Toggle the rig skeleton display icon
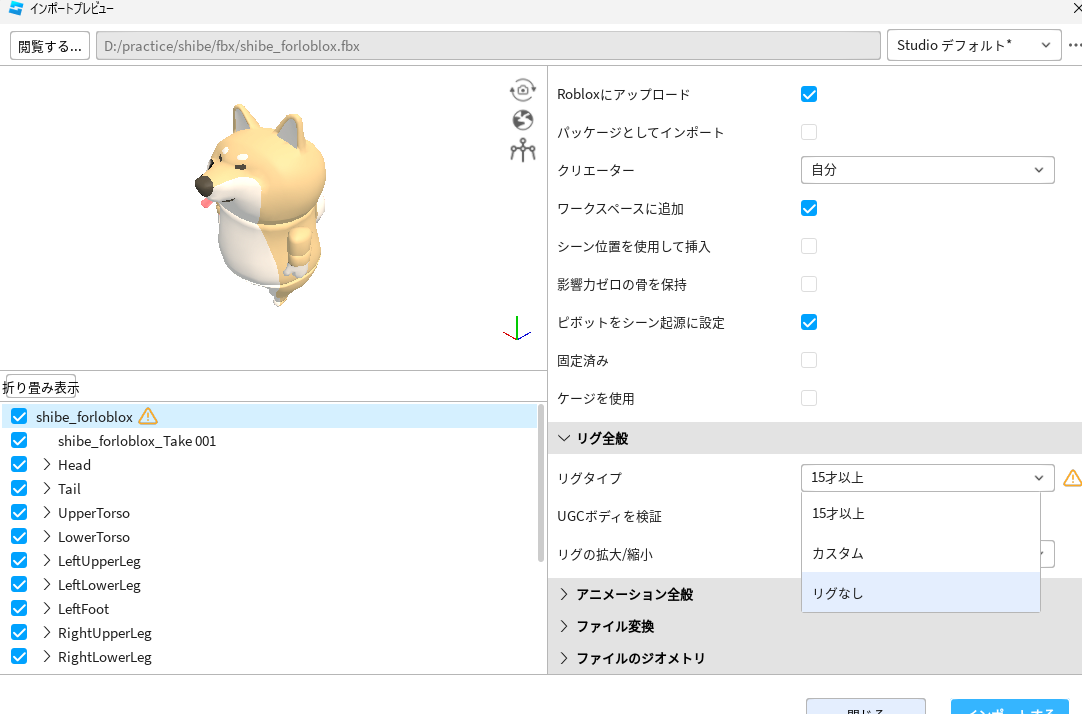 coord(523,150)
